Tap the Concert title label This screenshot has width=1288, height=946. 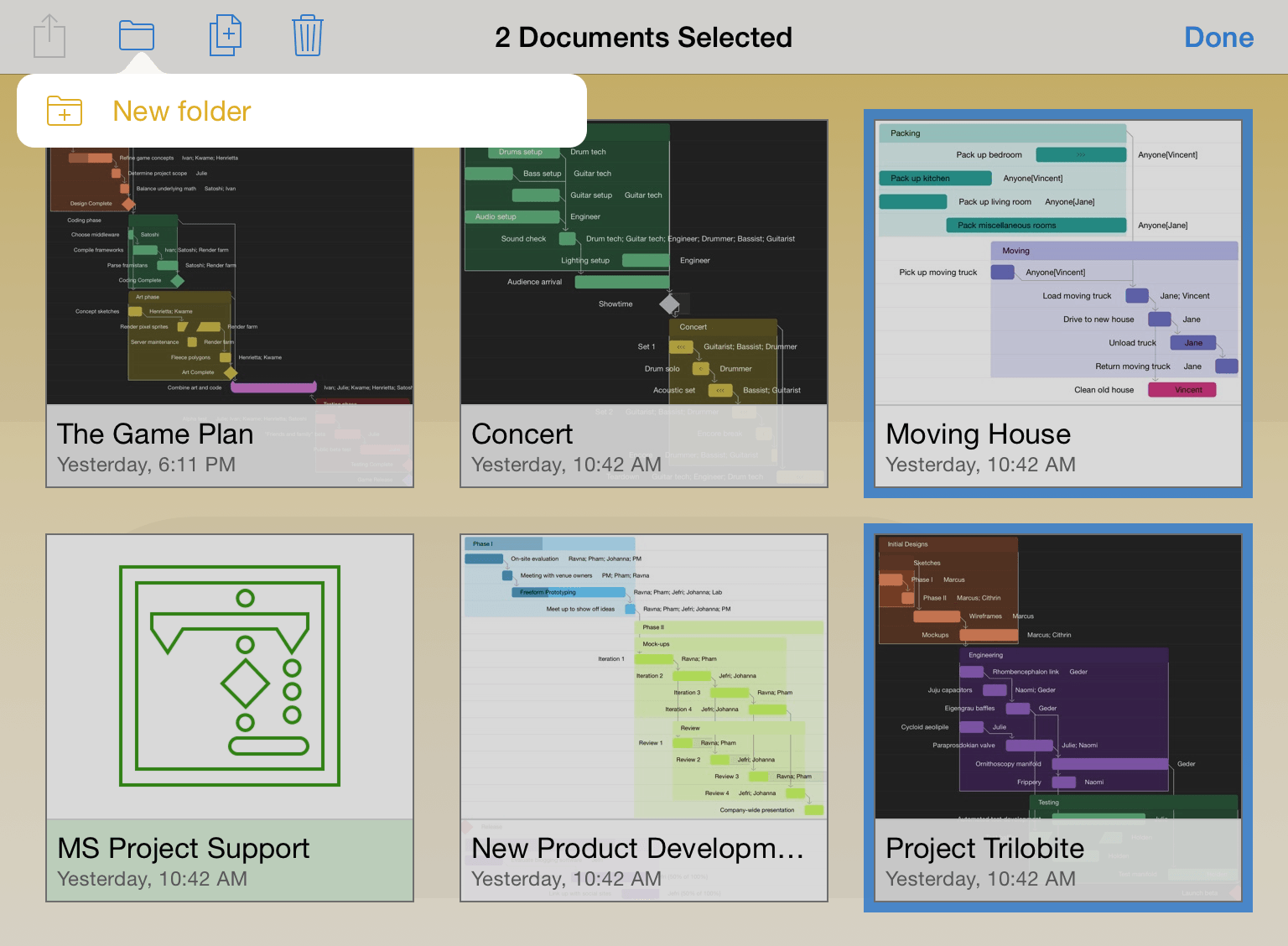(x=522, y=434)
